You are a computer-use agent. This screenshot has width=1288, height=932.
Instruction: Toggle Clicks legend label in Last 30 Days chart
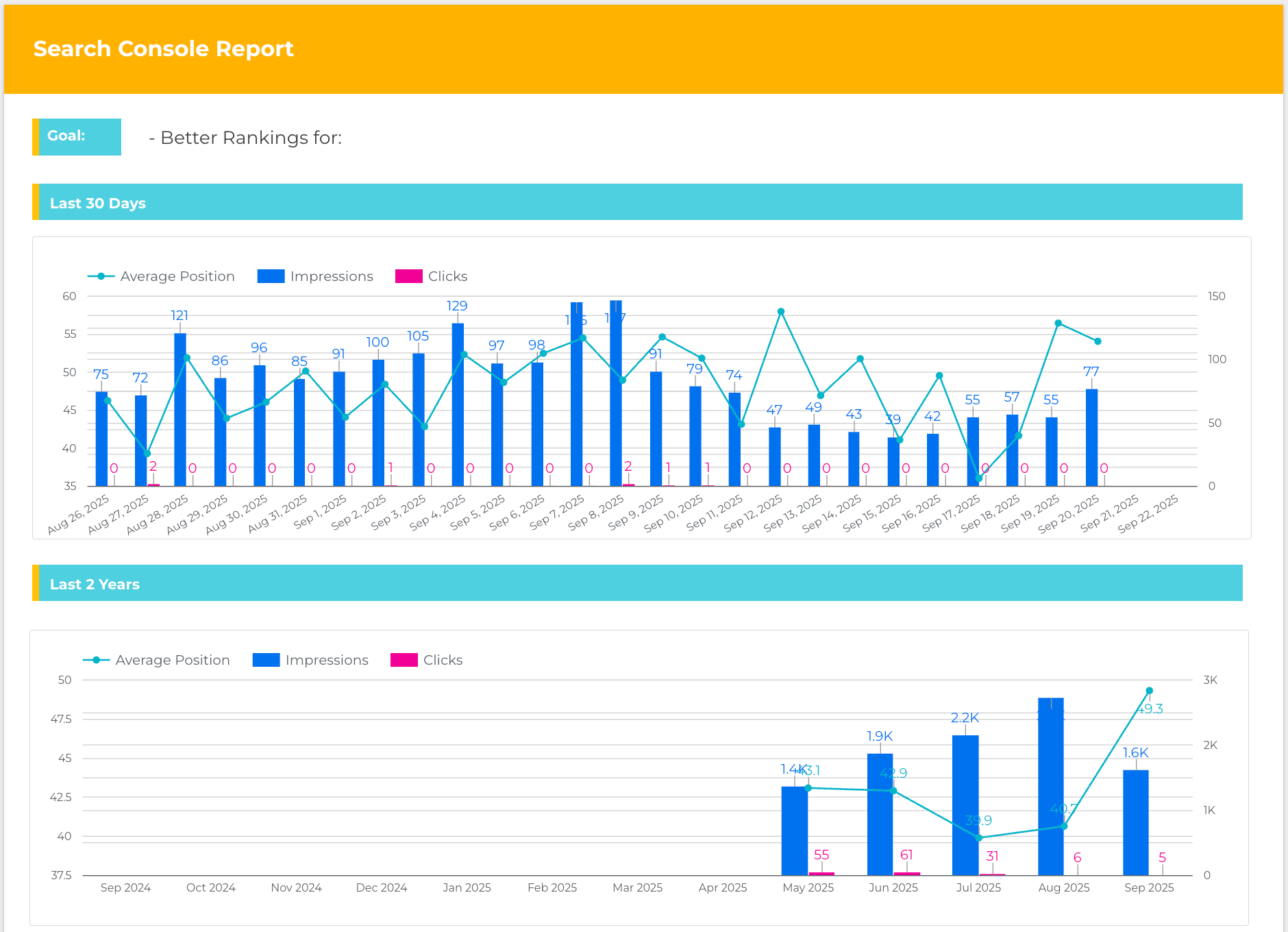447,276
